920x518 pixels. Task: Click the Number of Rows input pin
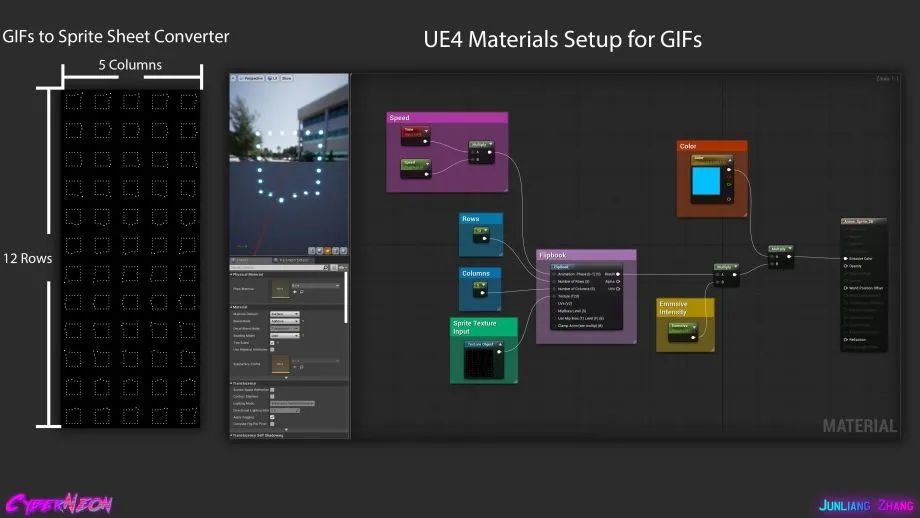pyautogui.click(x=554, y=282)
